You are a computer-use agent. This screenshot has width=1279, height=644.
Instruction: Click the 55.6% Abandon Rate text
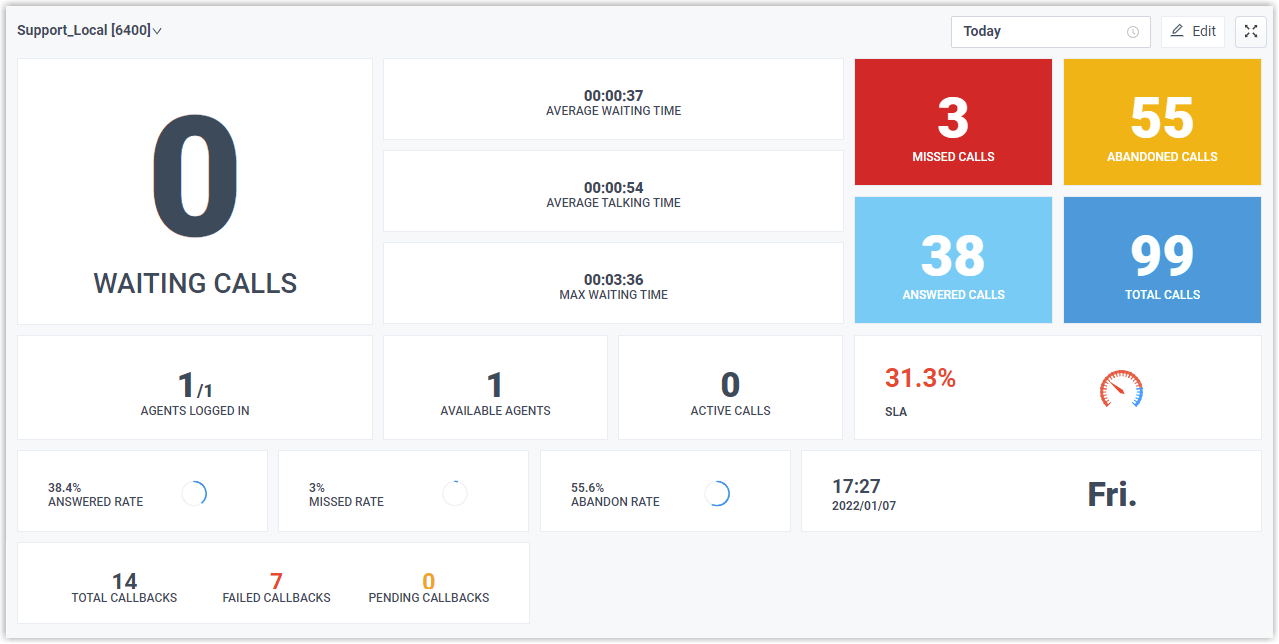coord(588,488)
